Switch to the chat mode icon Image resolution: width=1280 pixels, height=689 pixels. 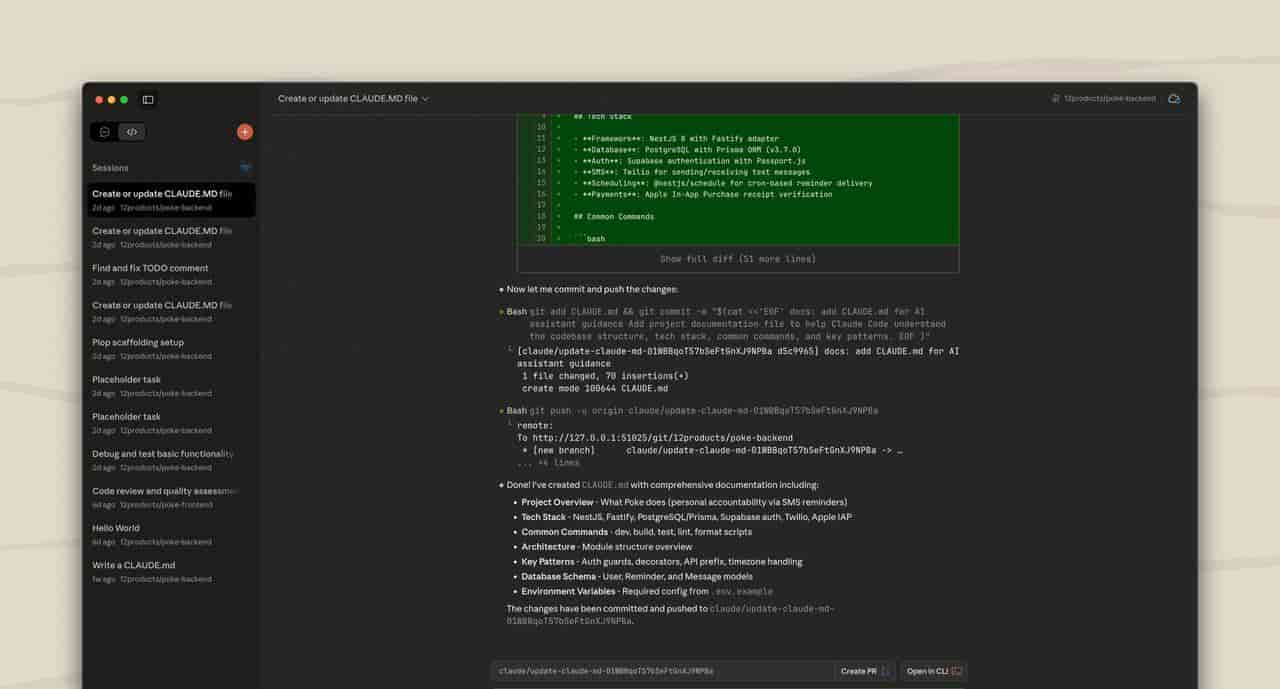104,132
